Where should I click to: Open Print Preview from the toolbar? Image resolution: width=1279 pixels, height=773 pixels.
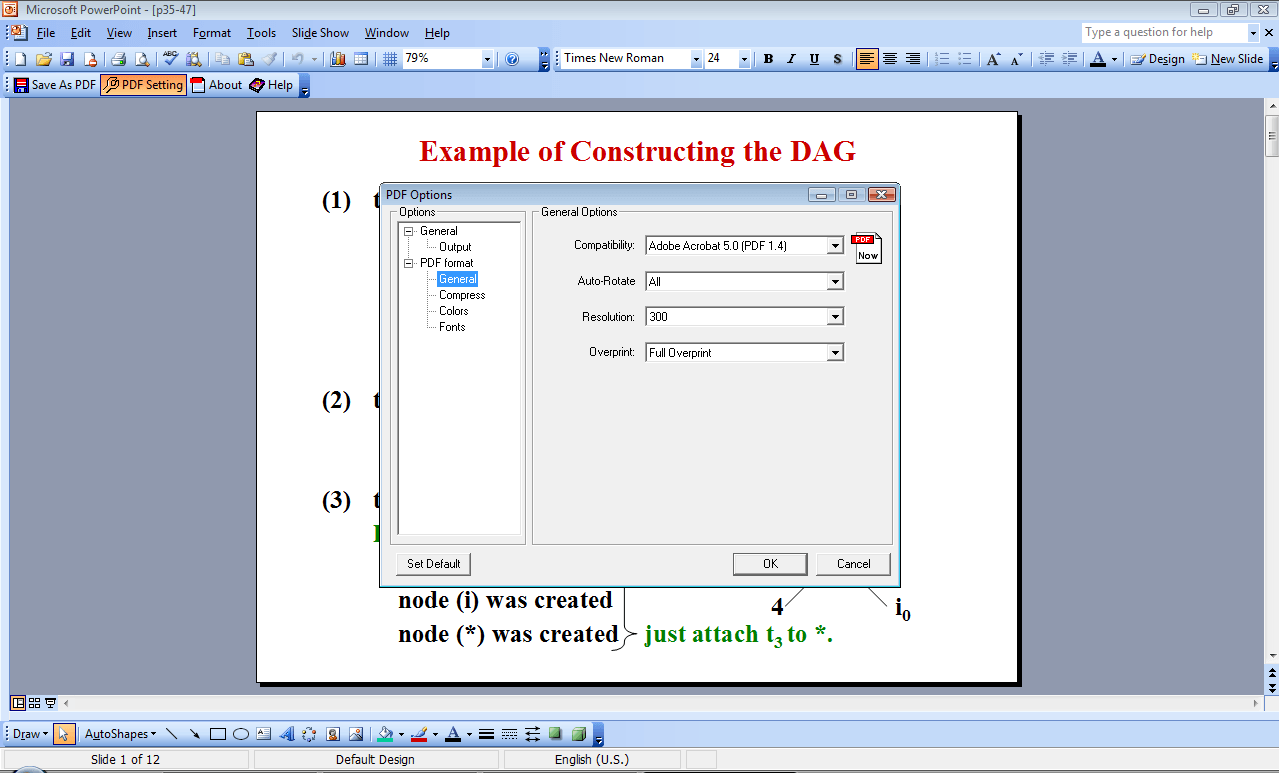(x=142, y=59)
